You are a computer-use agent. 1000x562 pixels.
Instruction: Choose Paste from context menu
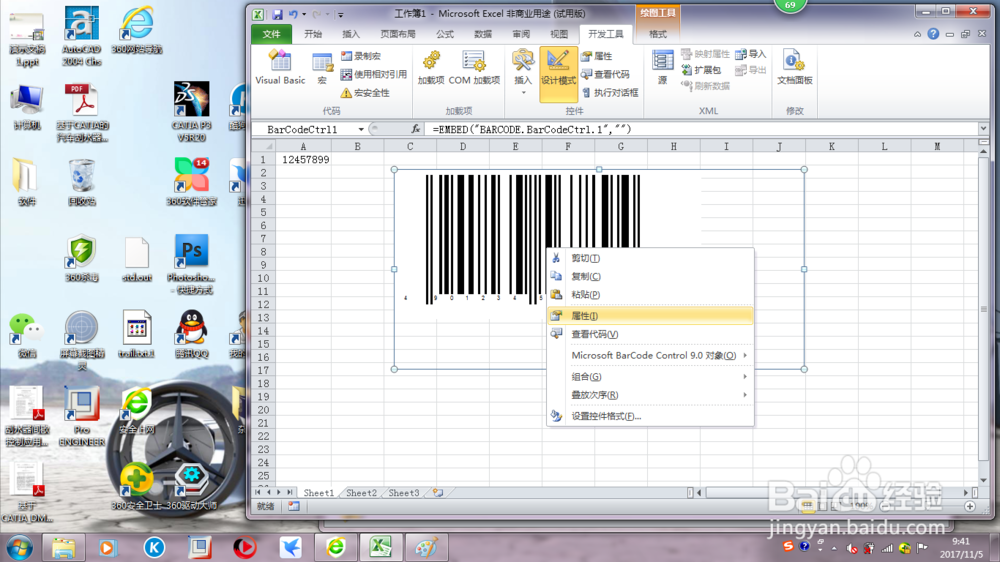(650, 295)
